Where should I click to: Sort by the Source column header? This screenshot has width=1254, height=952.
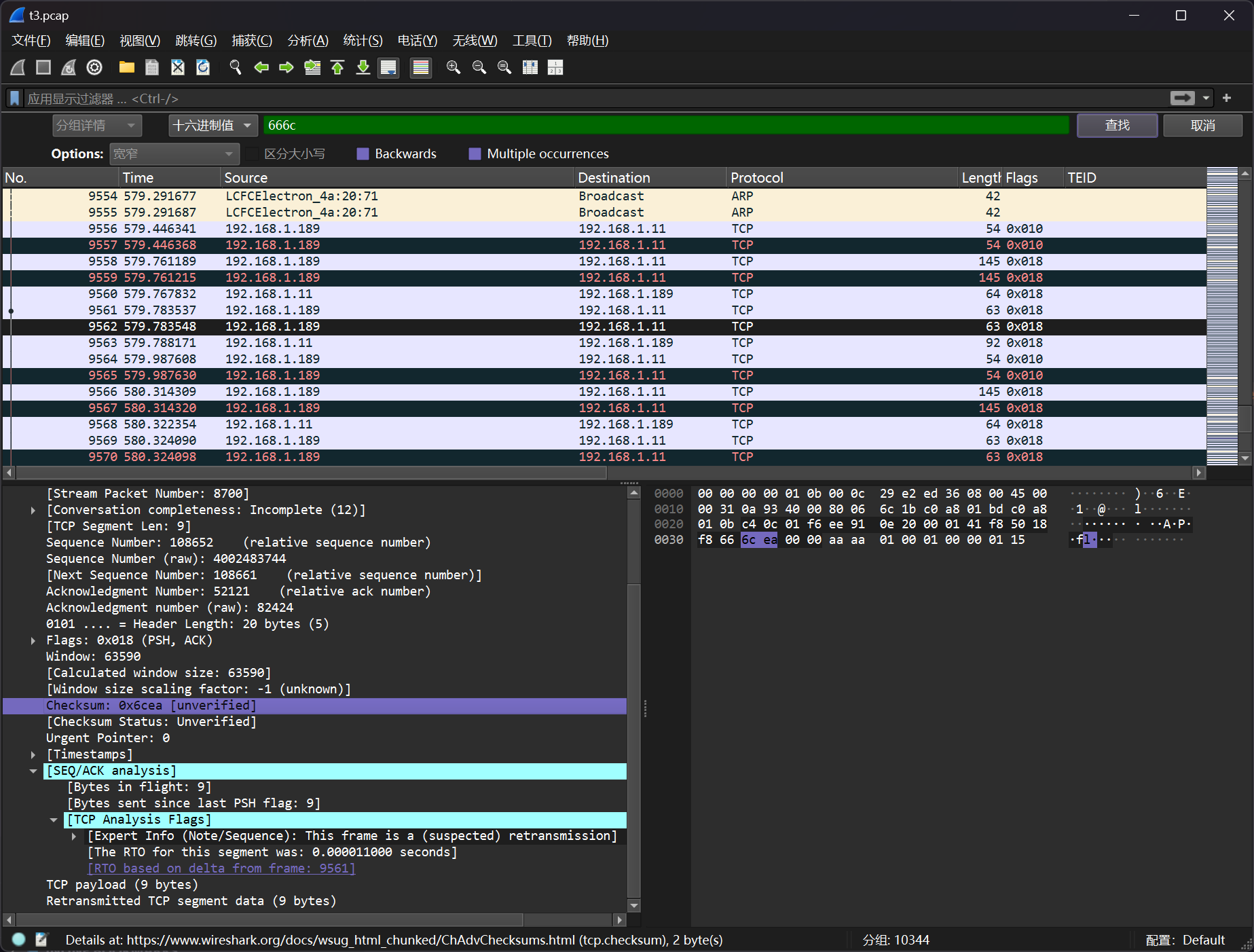pyautogui.click(x=398, y=178)
